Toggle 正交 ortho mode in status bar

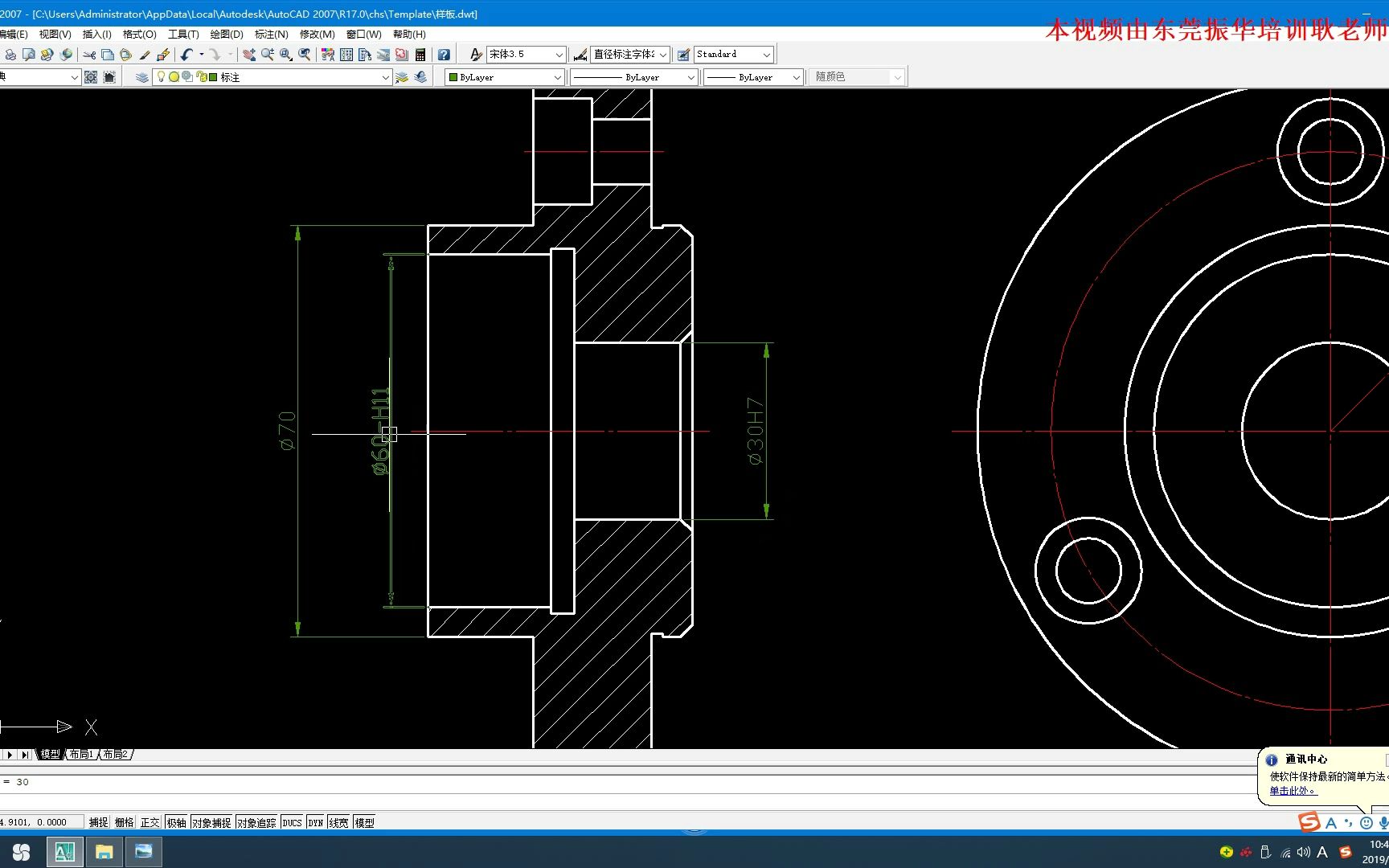[x=150, y=822]
